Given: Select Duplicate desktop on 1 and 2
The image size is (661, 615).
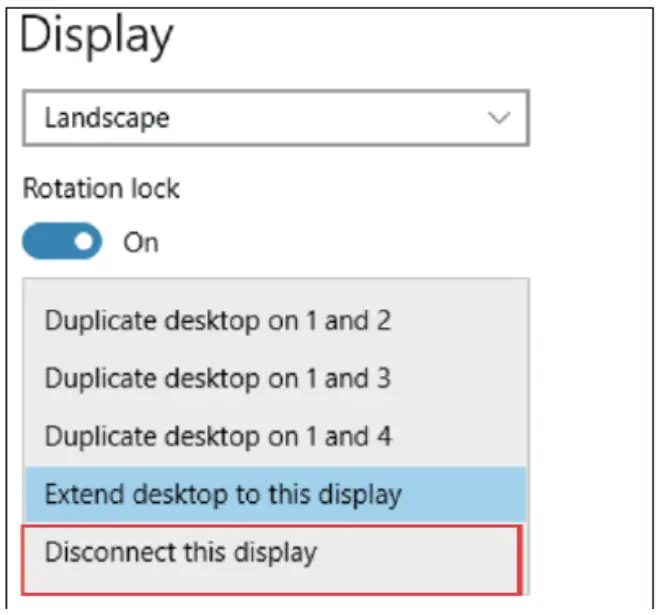Looking at the screenshot, I should pos(218,322).
